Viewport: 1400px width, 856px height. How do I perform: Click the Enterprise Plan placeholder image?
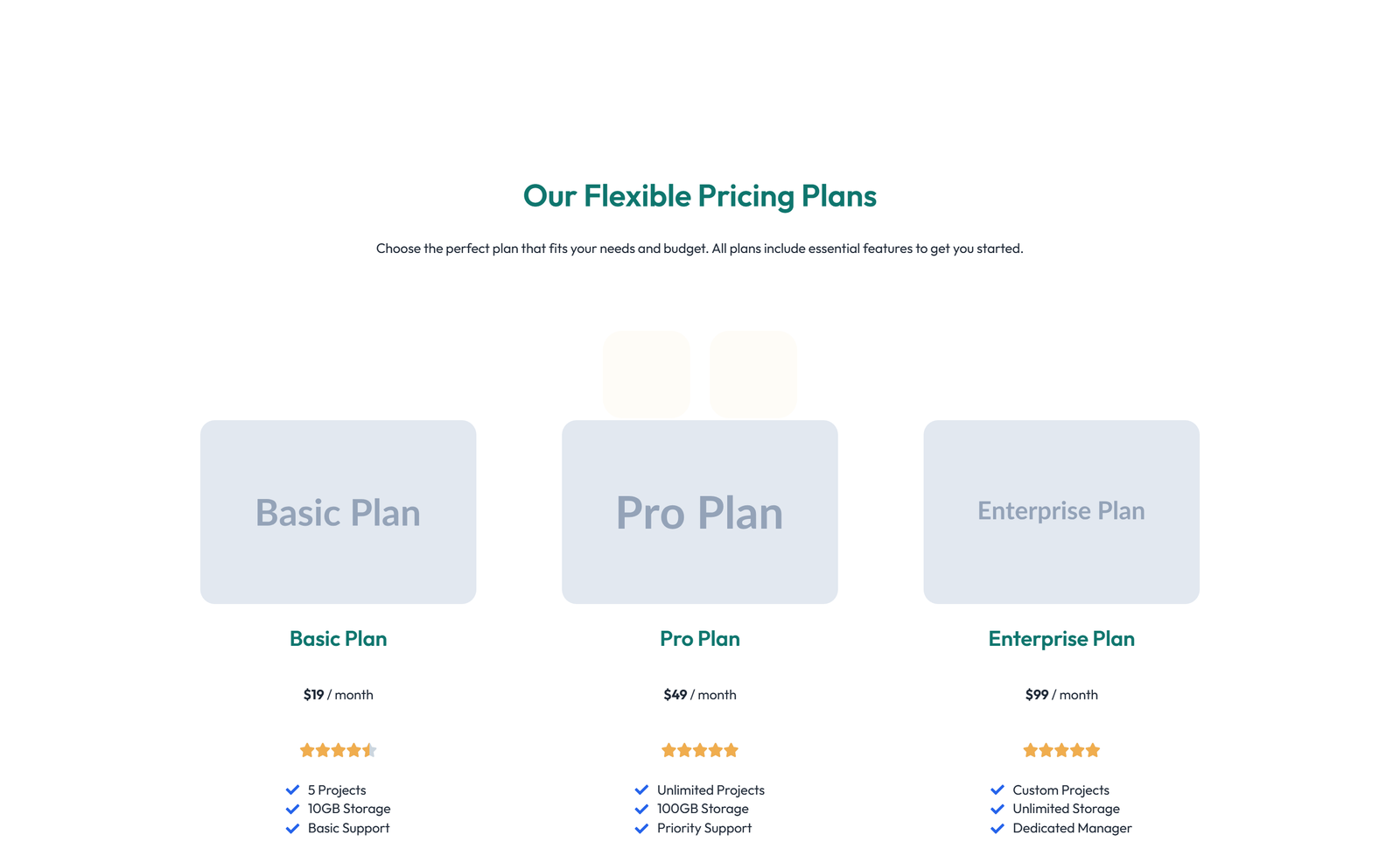[1060, 512]
